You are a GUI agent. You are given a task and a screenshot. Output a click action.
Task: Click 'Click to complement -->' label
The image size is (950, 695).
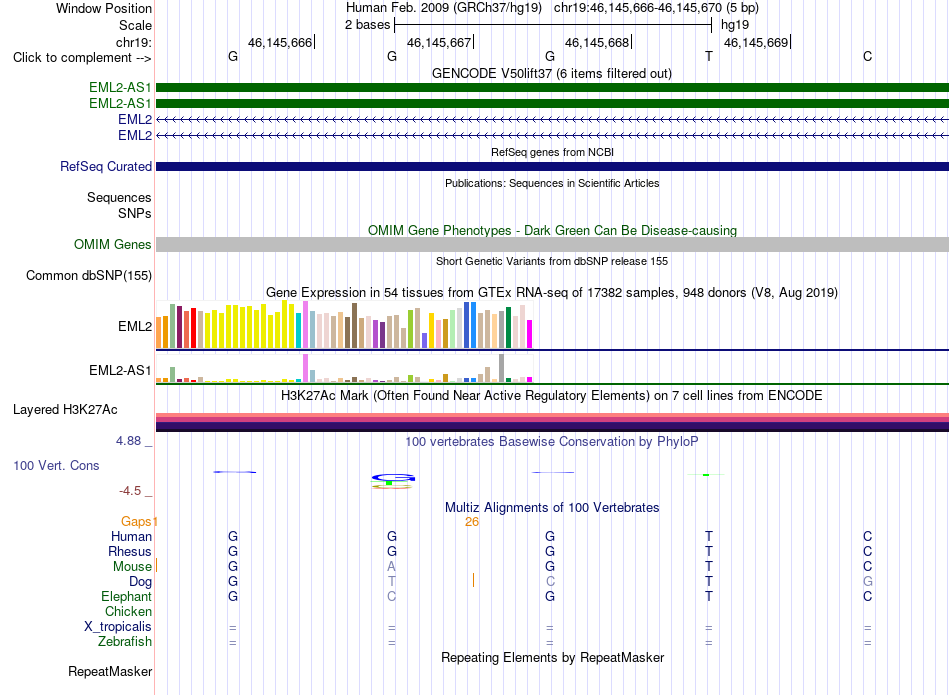[82, 58]
